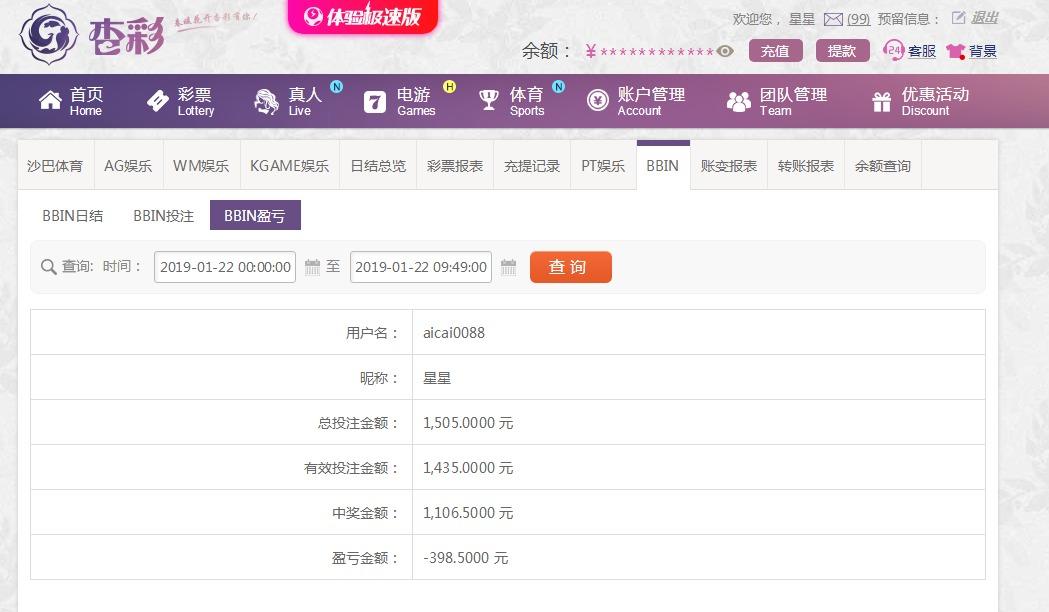Screen dimensions: 1049x612
Task: Change theme via 背景 shirt icon
Action: (955, 52)
